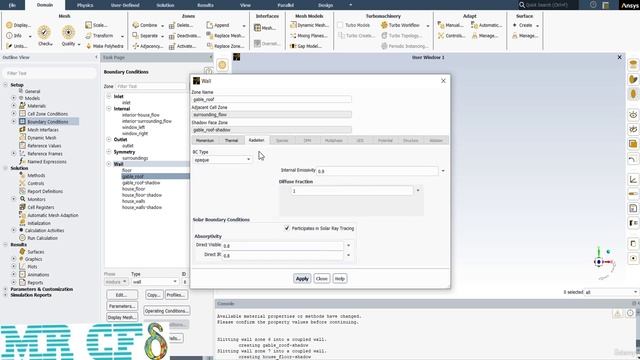Collapse the Internal group in zone list
This screenshot has width=640, height=360.
click(109, 109)
